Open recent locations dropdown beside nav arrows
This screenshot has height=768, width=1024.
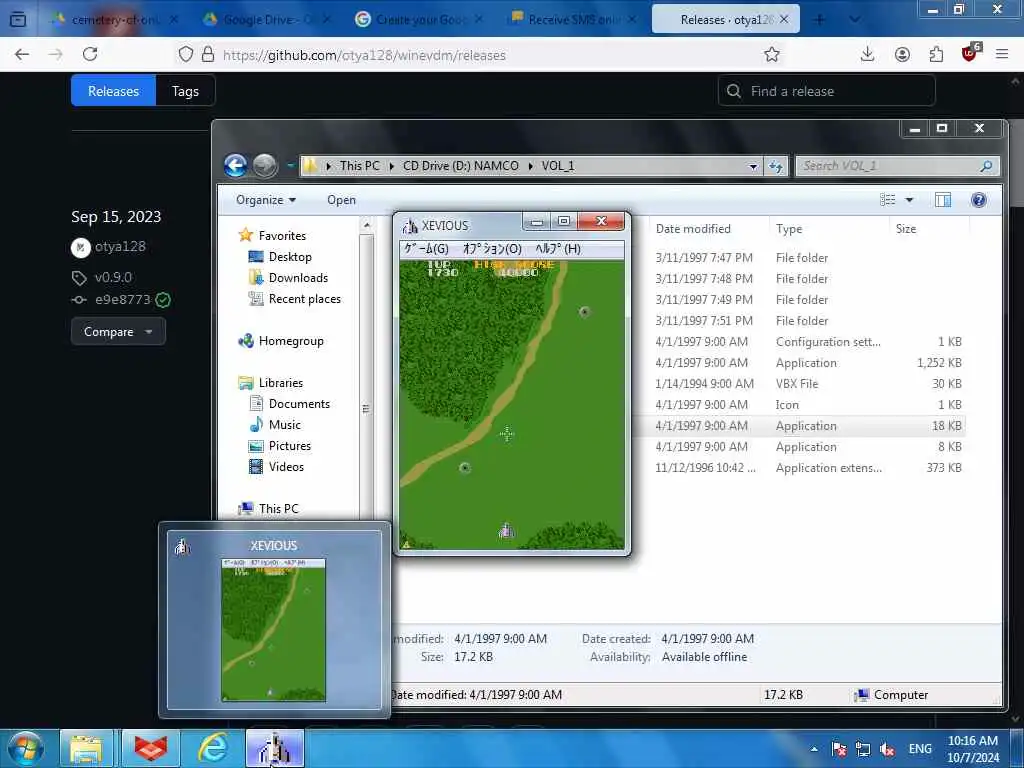pos(290,166)
